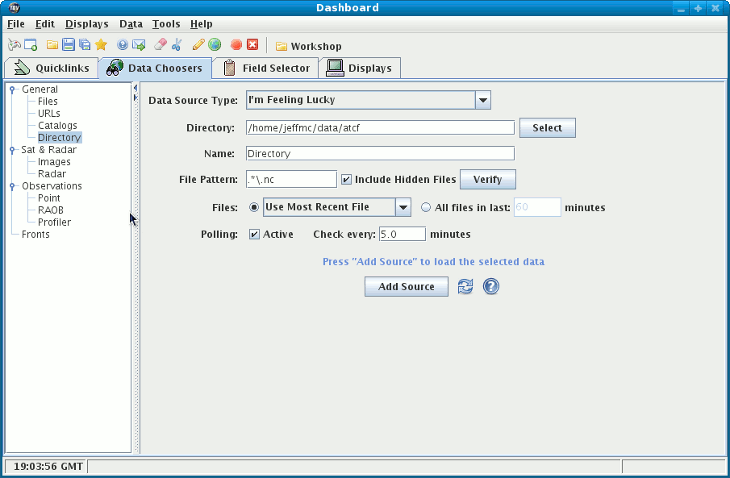
Task: Collapse the Sat & Radar tree node
Action: 12,150
